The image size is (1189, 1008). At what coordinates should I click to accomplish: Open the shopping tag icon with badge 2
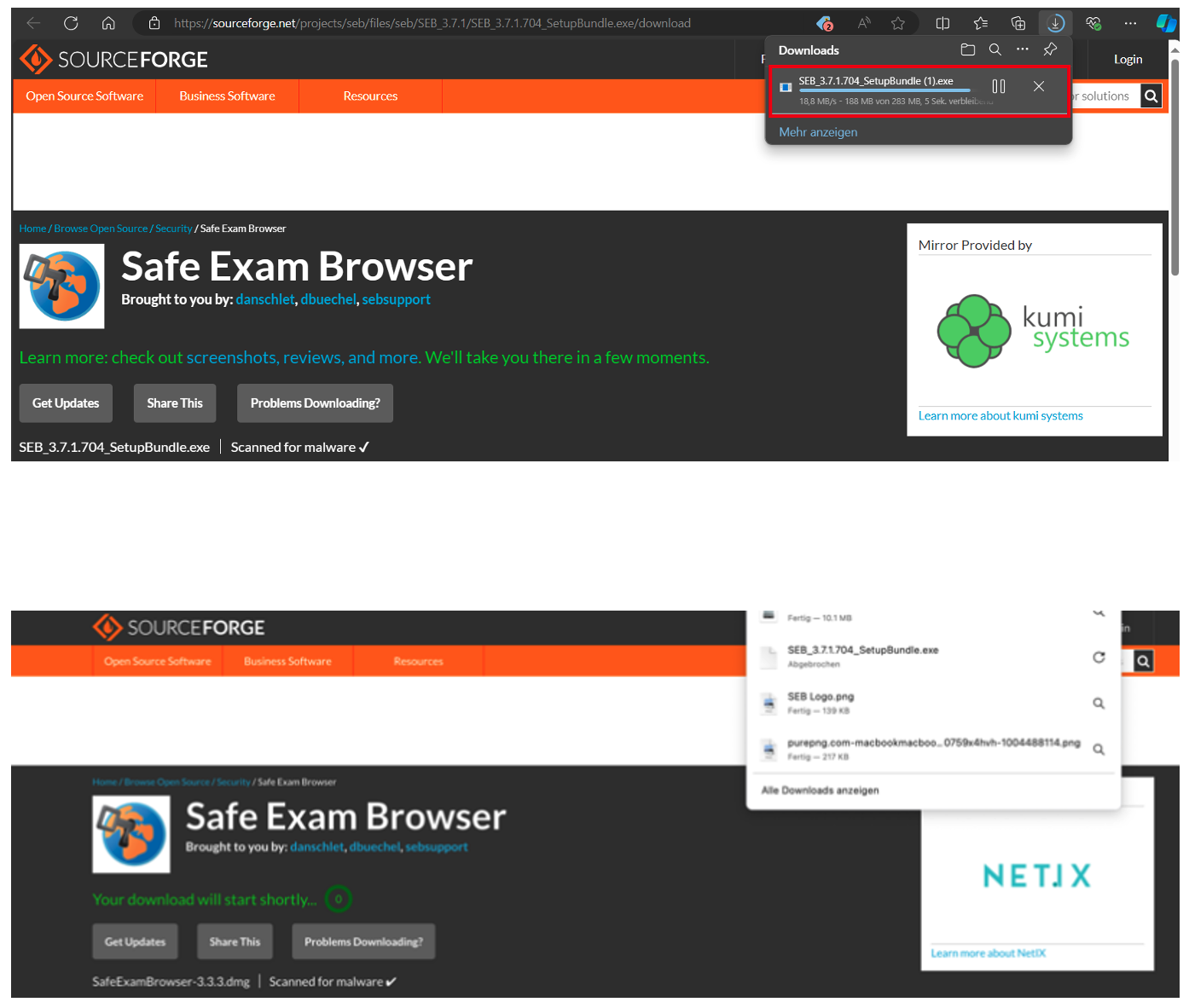point(824,23)
